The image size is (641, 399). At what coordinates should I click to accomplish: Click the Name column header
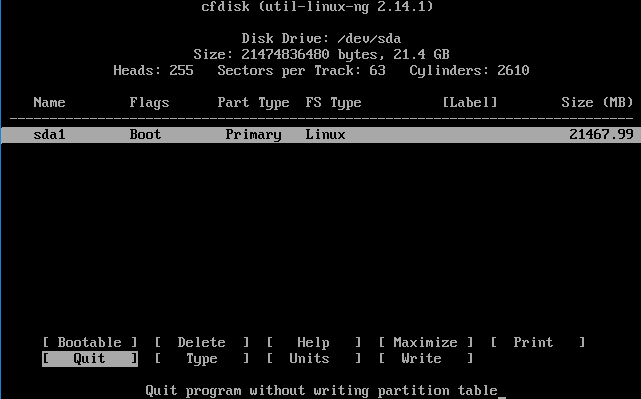click(x=49, y=102)
